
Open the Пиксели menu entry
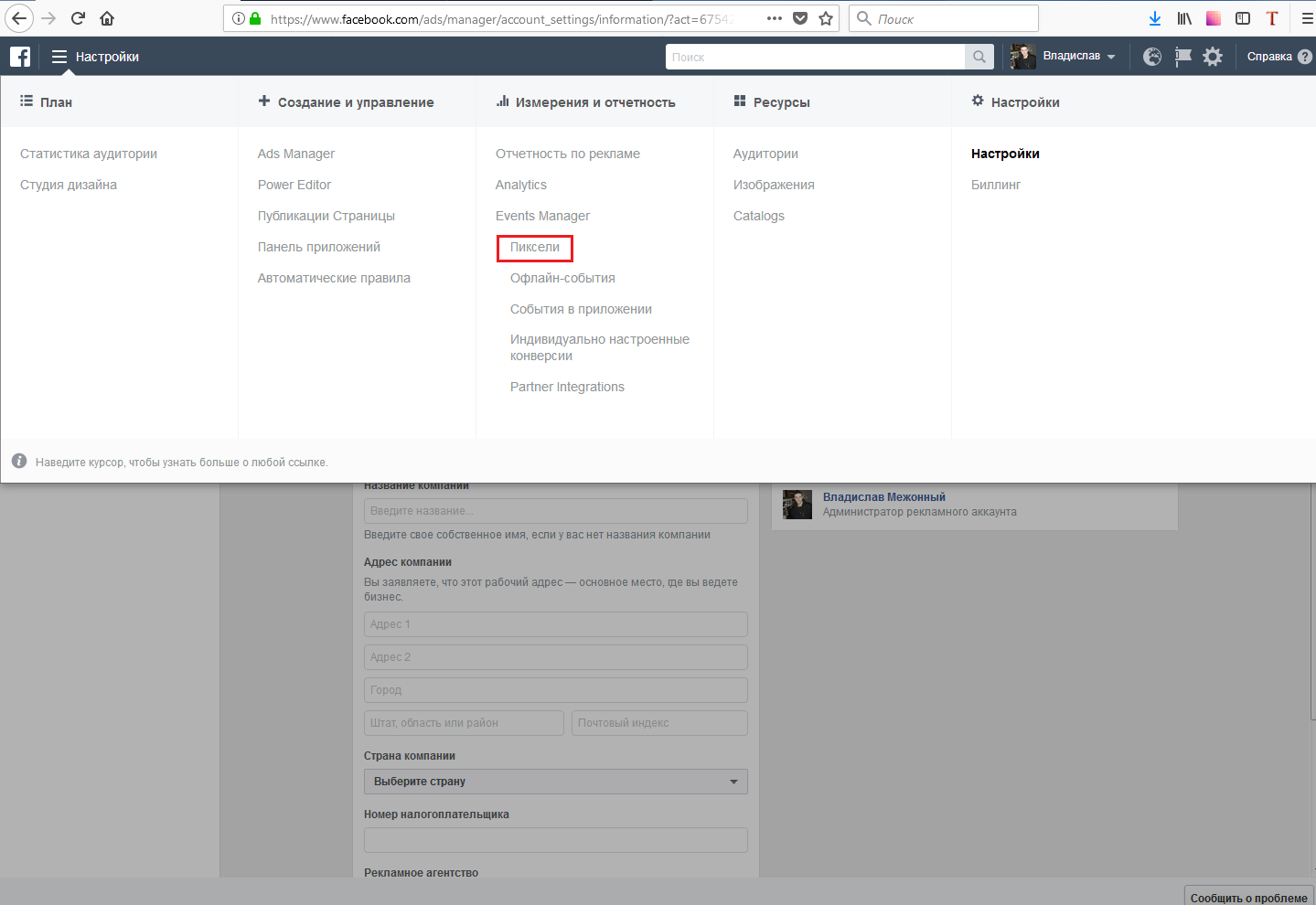click(535, 247)
